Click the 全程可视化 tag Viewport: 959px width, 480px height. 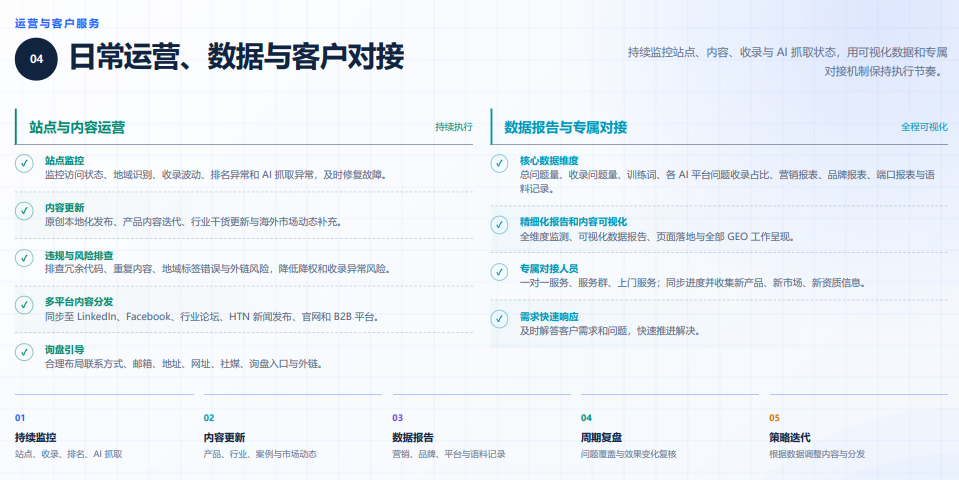(x=924, y=127)
